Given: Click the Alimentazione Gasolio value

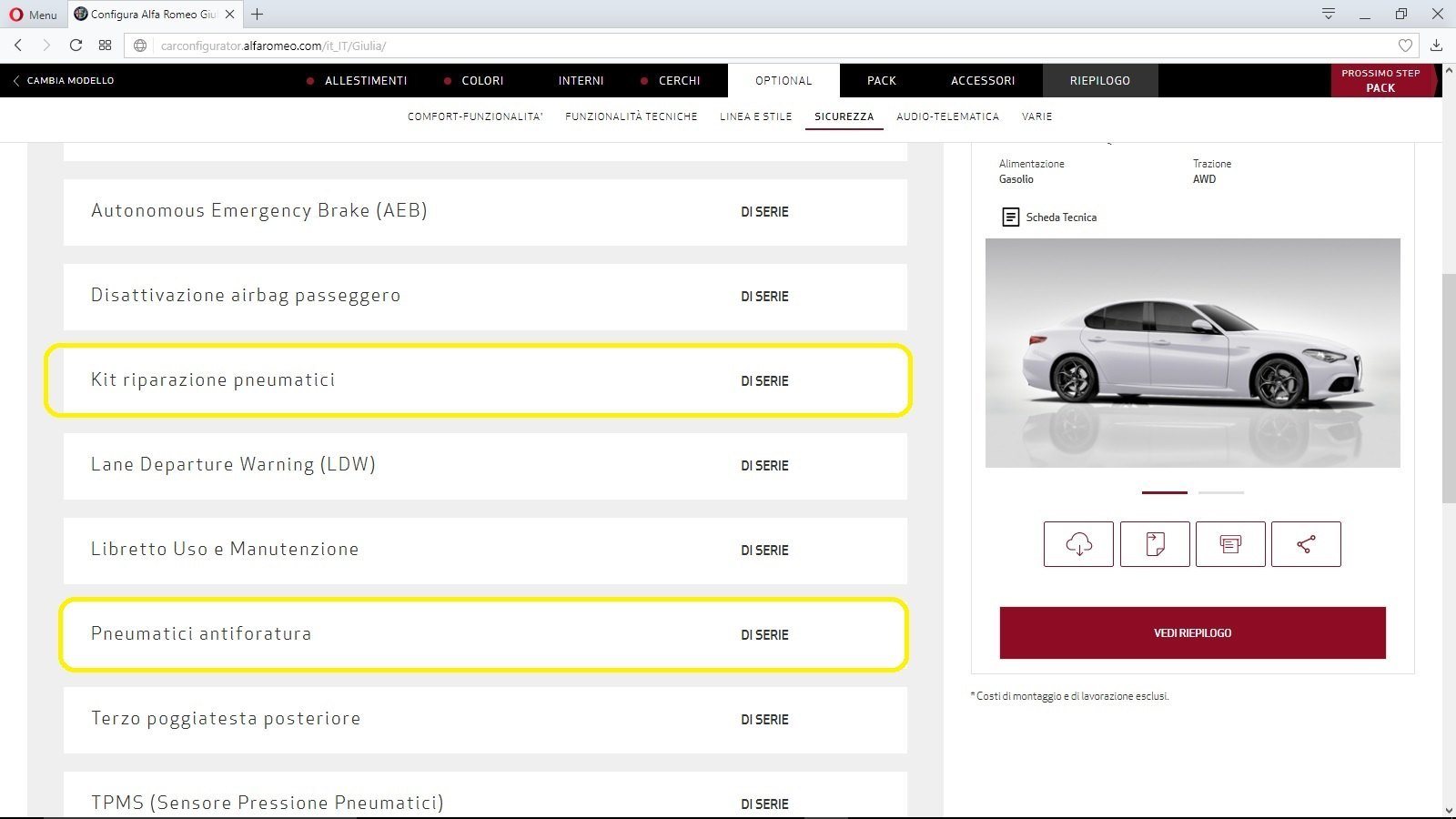Looking at the screenshot, I should 1016,179.
